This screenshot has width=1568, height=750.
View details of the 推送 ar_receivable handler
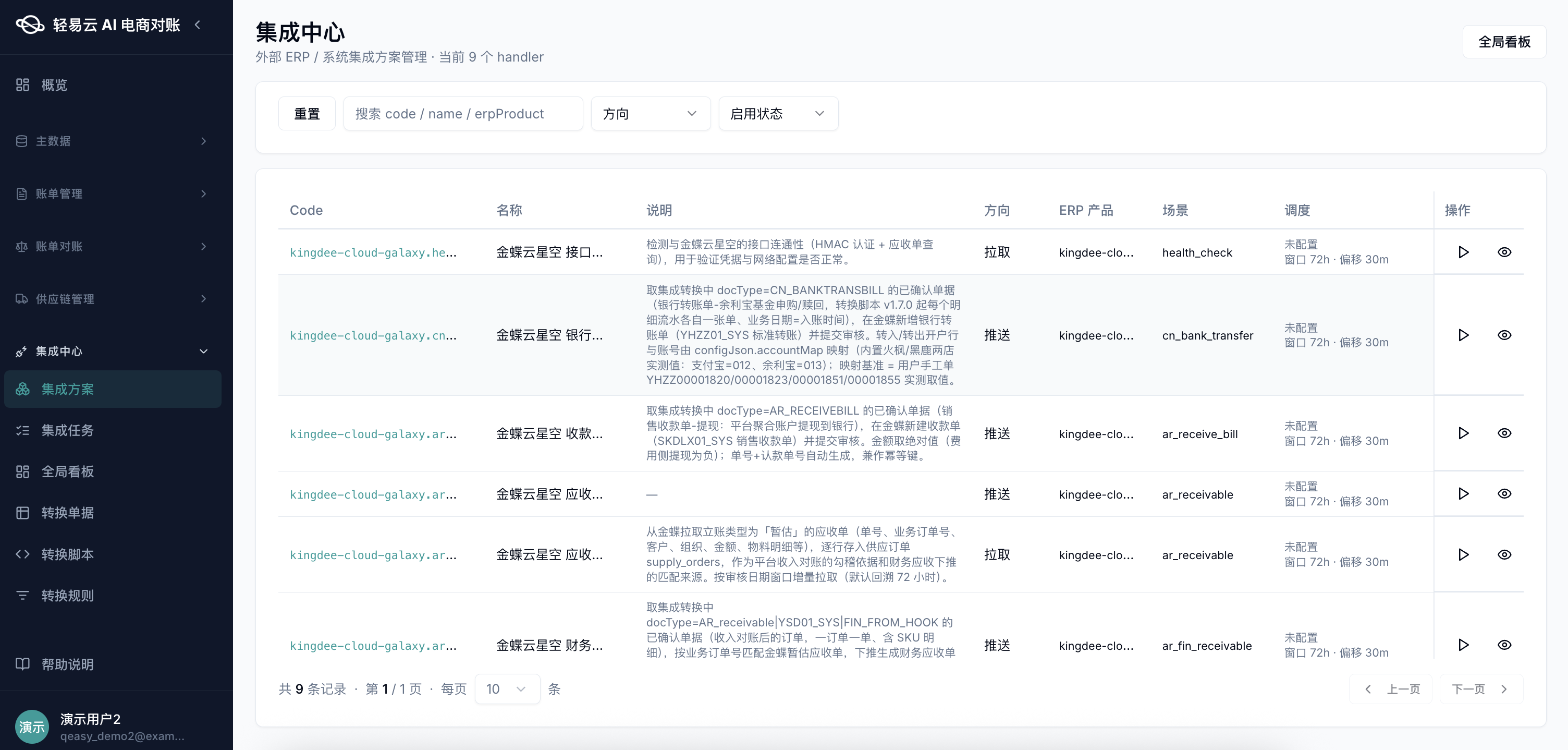pyautogui.click(x=1504, y=493)
